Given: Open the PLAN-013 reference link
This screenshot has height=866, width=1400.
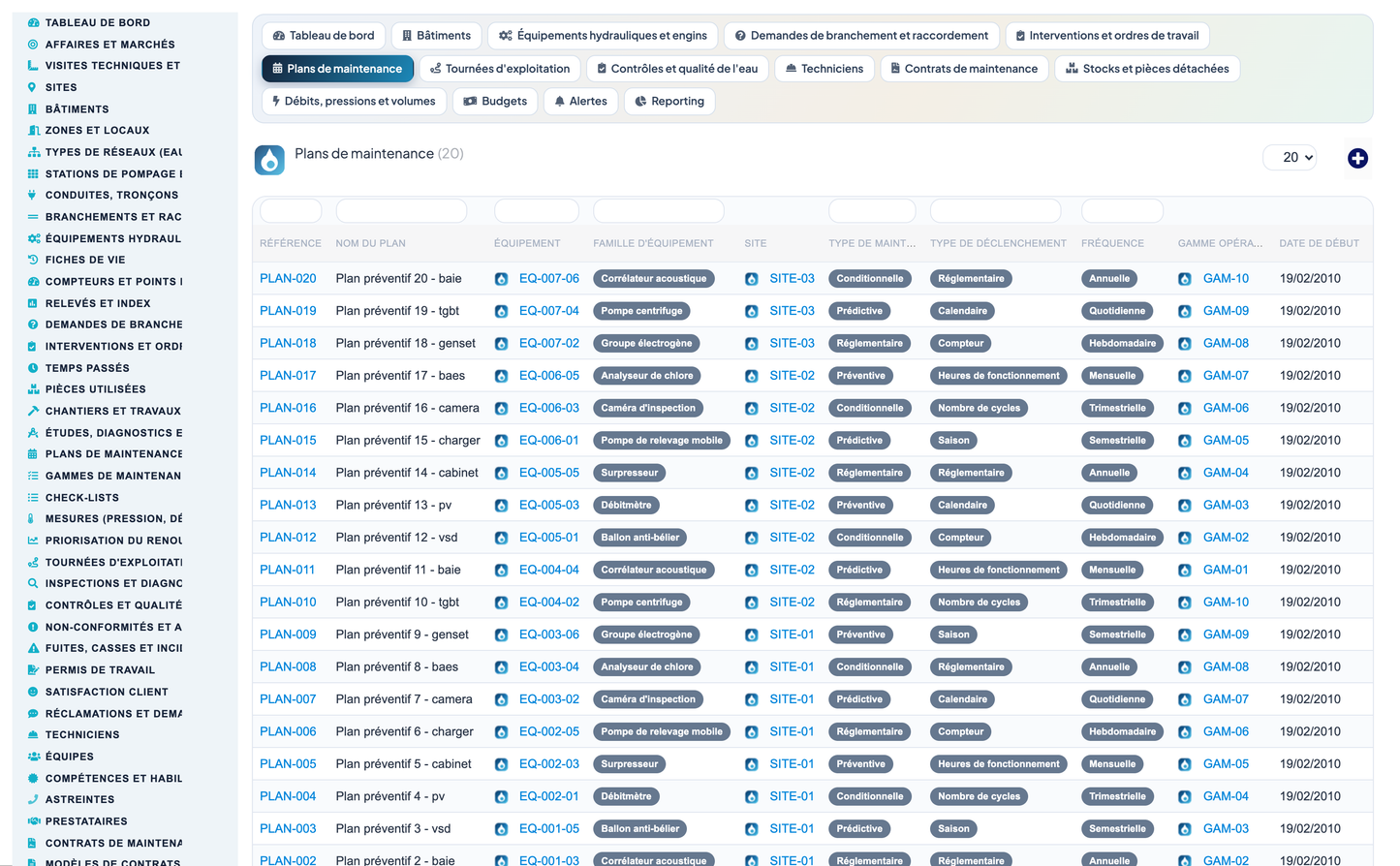Looking at the screenshot, I should tap(288, 505).
